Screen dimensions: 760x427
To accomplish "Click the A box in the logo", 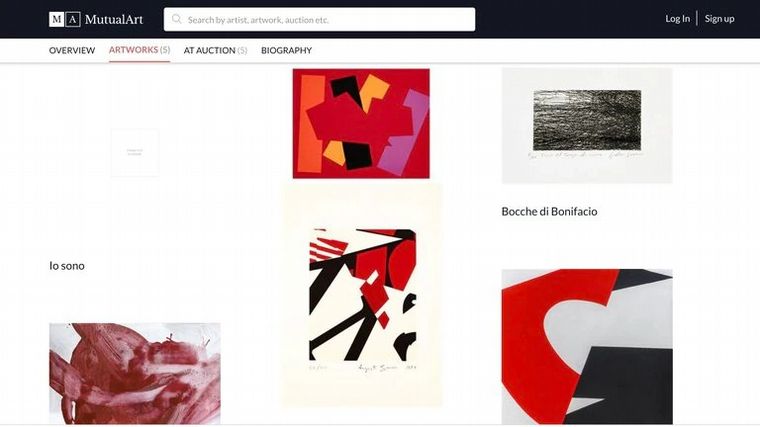I will click(x=73, y=19).
